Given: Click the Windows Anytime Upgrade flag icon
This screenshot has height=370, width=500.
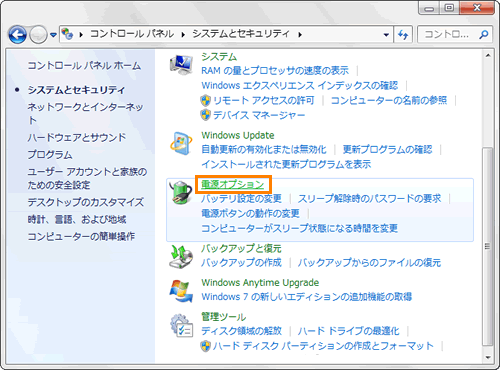Looking at the screenshot, I should tap(181, 291).
